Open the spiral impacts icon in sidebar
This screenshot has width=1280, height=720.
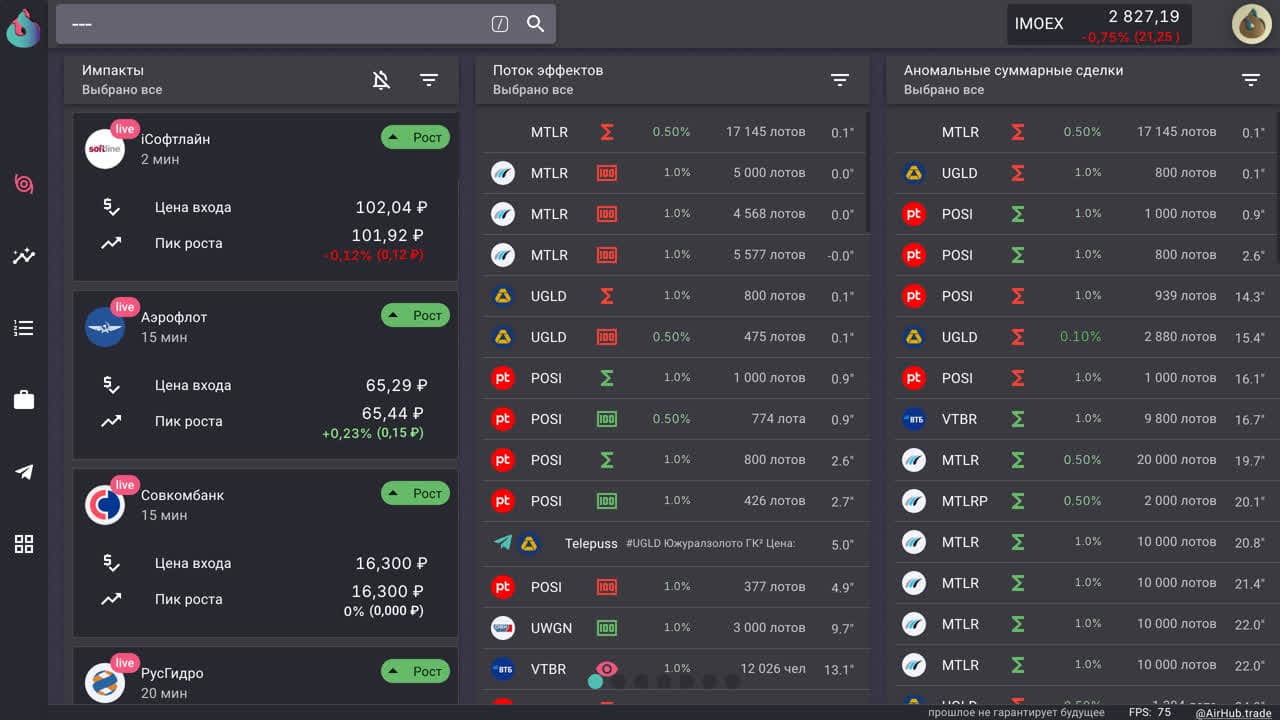24,184
